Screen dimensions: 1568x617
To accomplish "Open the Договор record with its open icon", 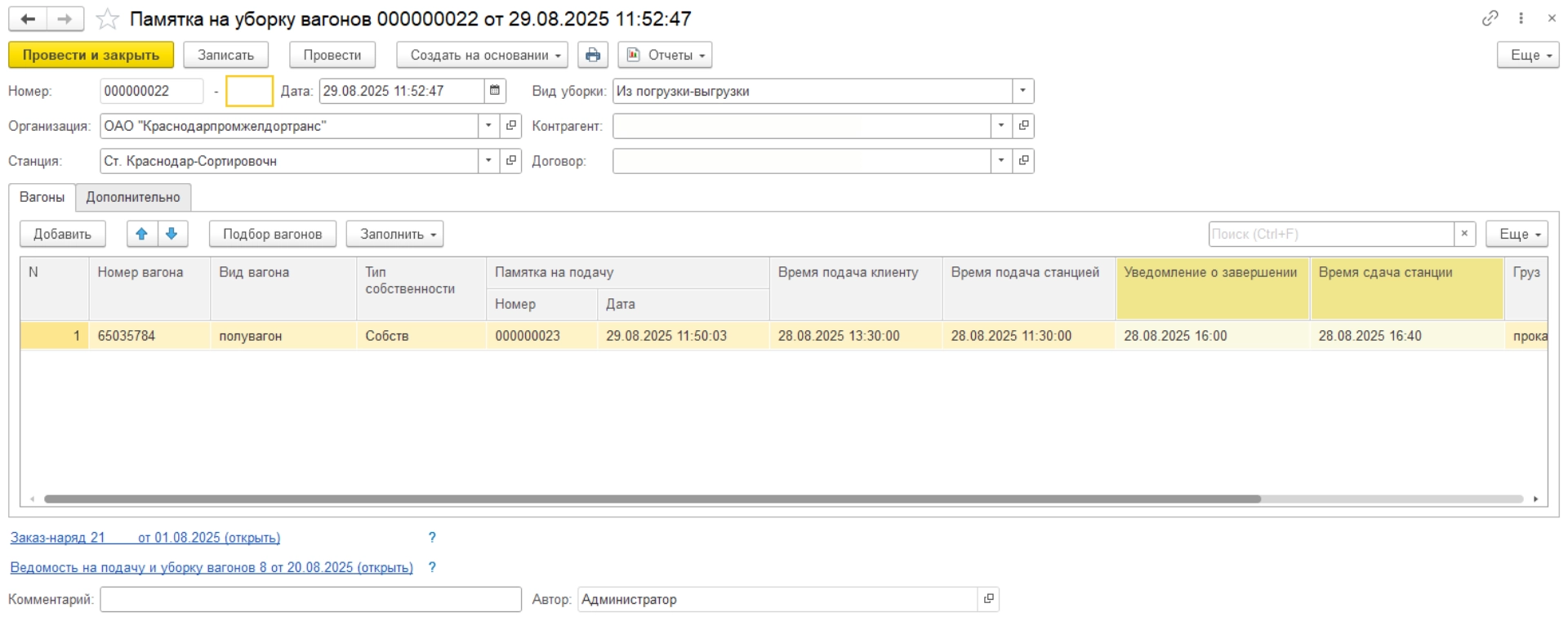I will [x=1023, y=161].
